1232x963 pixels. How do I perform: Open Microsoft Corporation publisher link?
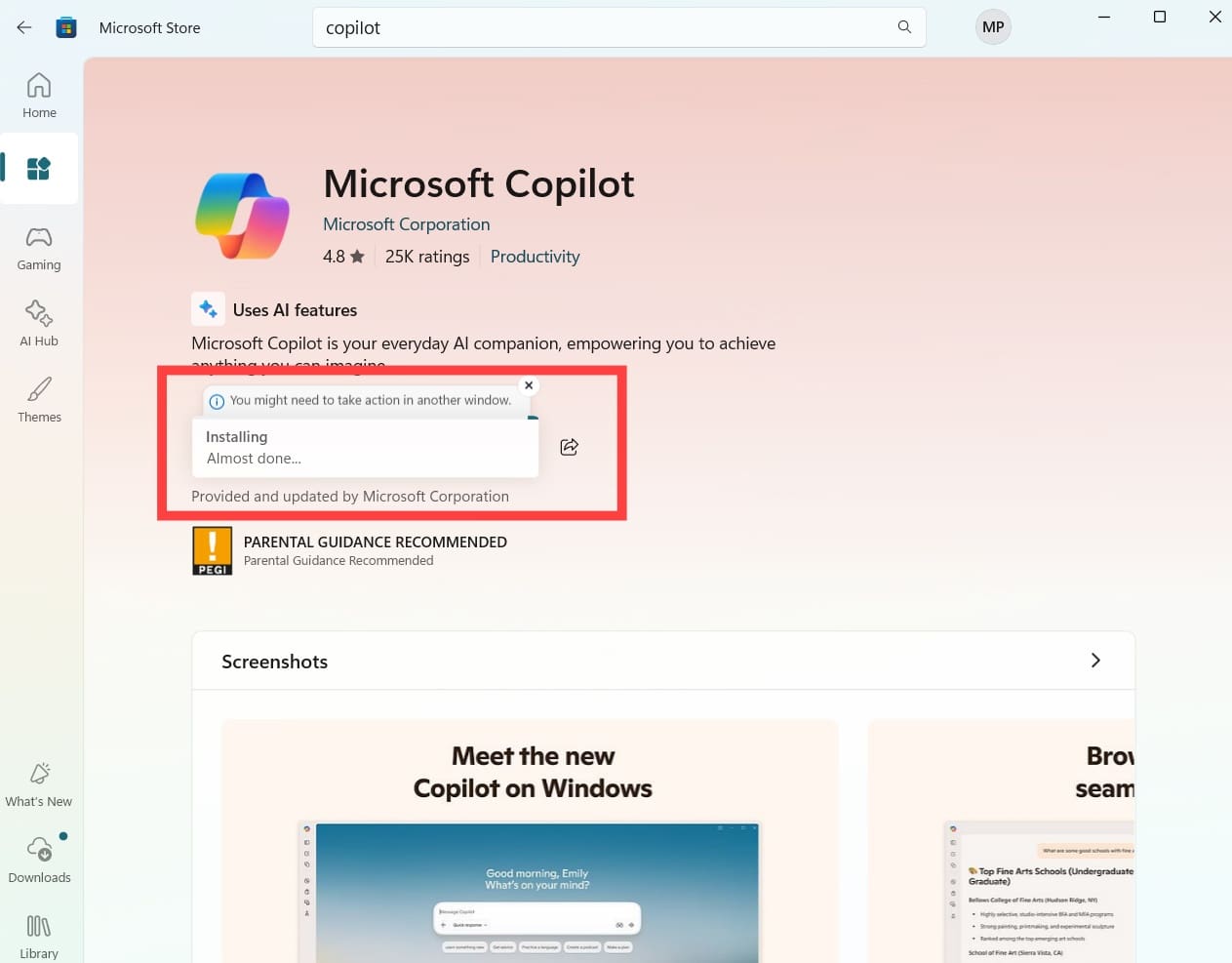pos(407,224)
